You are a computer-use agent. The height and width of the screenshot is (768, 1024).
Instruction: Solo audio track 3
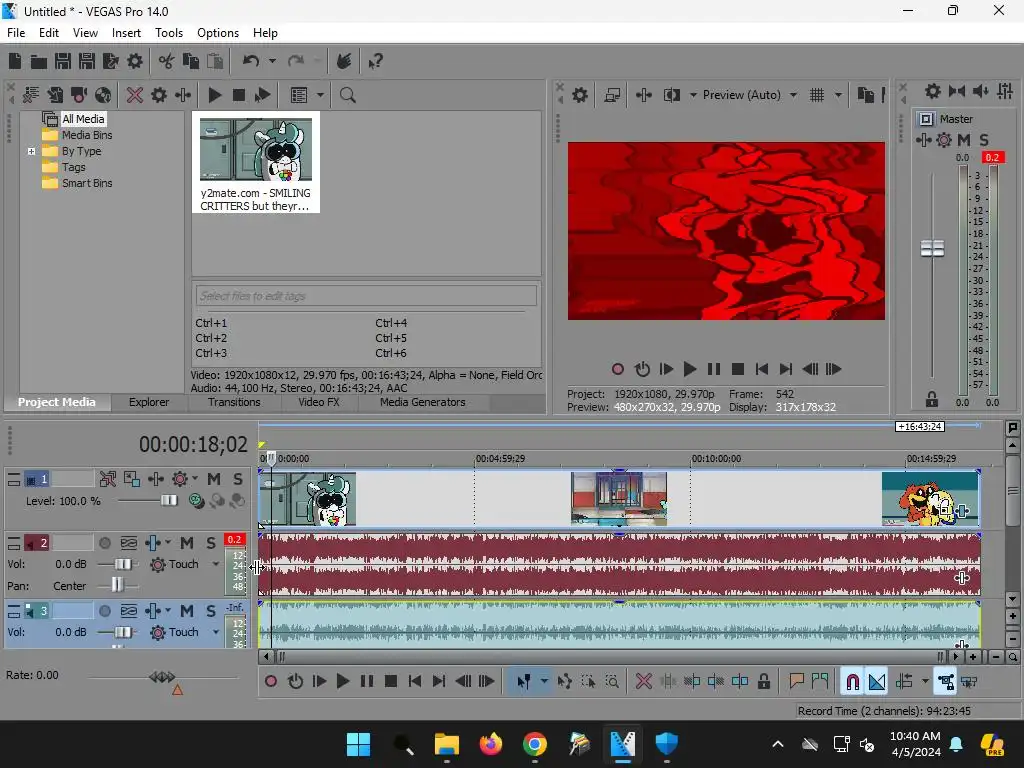pos(211,611)
